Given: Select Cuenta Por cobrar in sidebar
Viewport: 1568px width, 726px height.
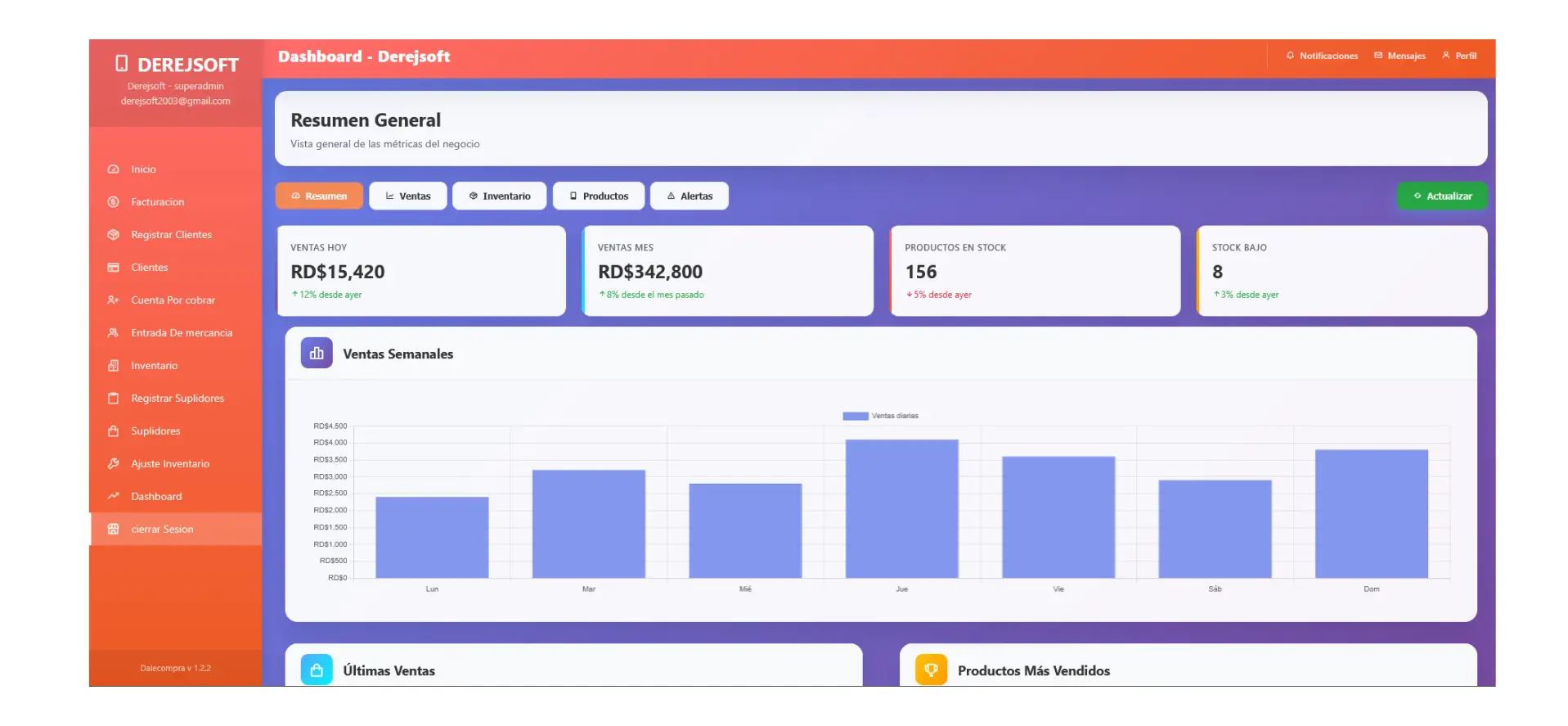Looking at the screenshot, I should pos(173,300).
